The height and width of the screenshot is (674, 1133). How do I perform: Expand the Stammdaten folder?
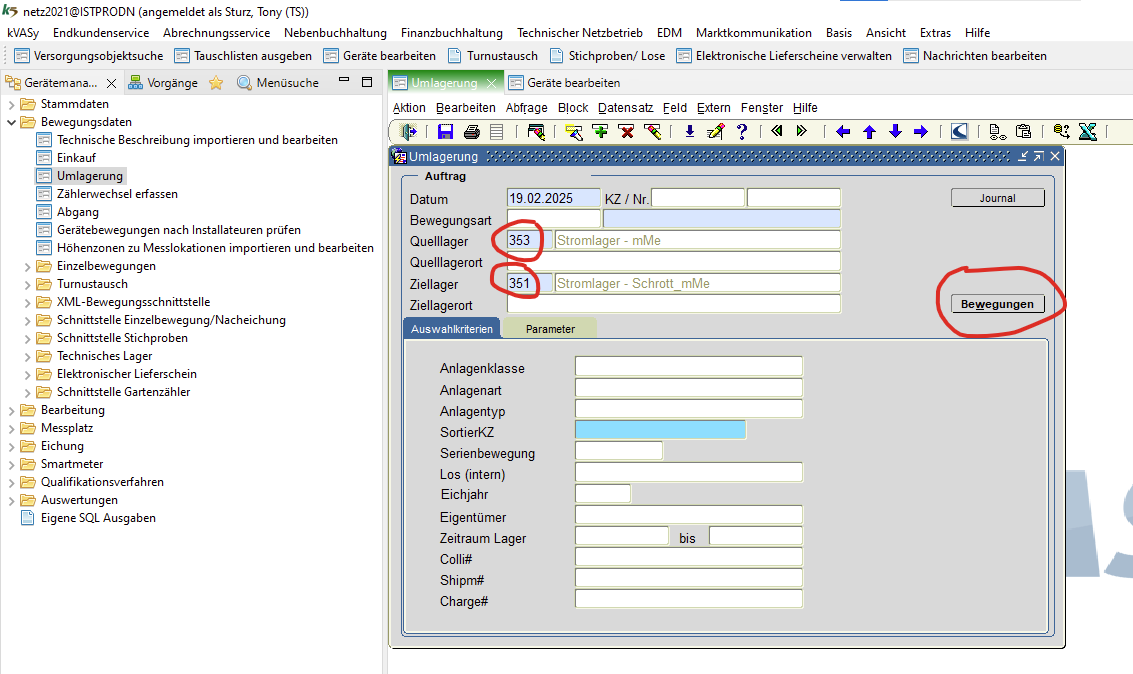pos(12,104)
